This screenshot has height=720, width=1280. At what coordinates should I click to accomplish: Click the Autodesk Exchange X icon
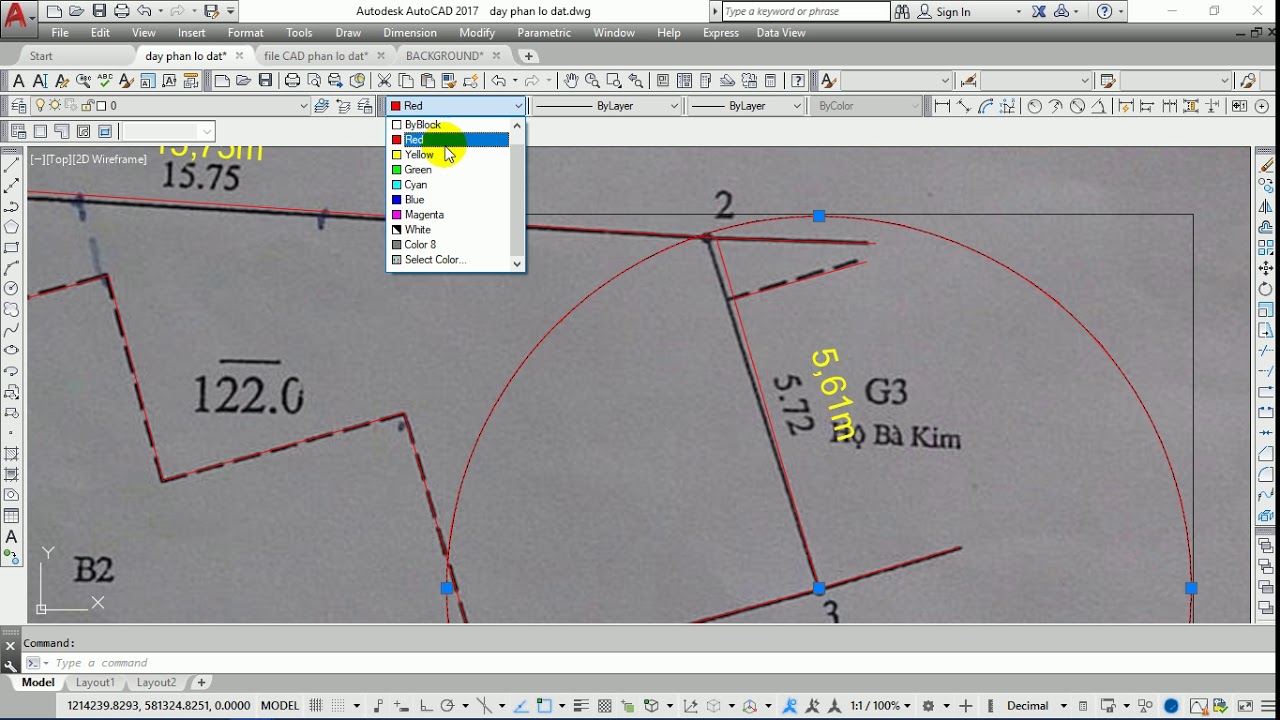(x=1039, y=11)
